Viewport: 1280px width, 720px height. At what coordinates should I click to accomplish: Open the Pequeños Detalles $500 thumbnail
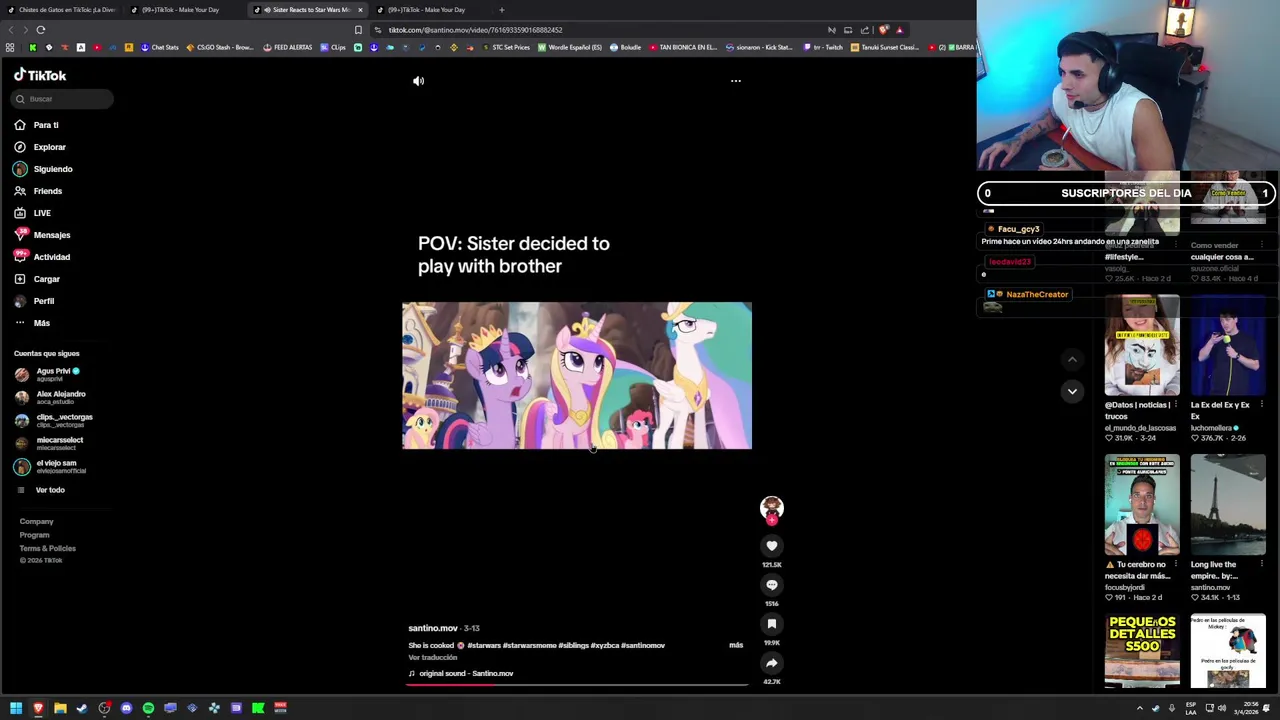[1142, 651]
